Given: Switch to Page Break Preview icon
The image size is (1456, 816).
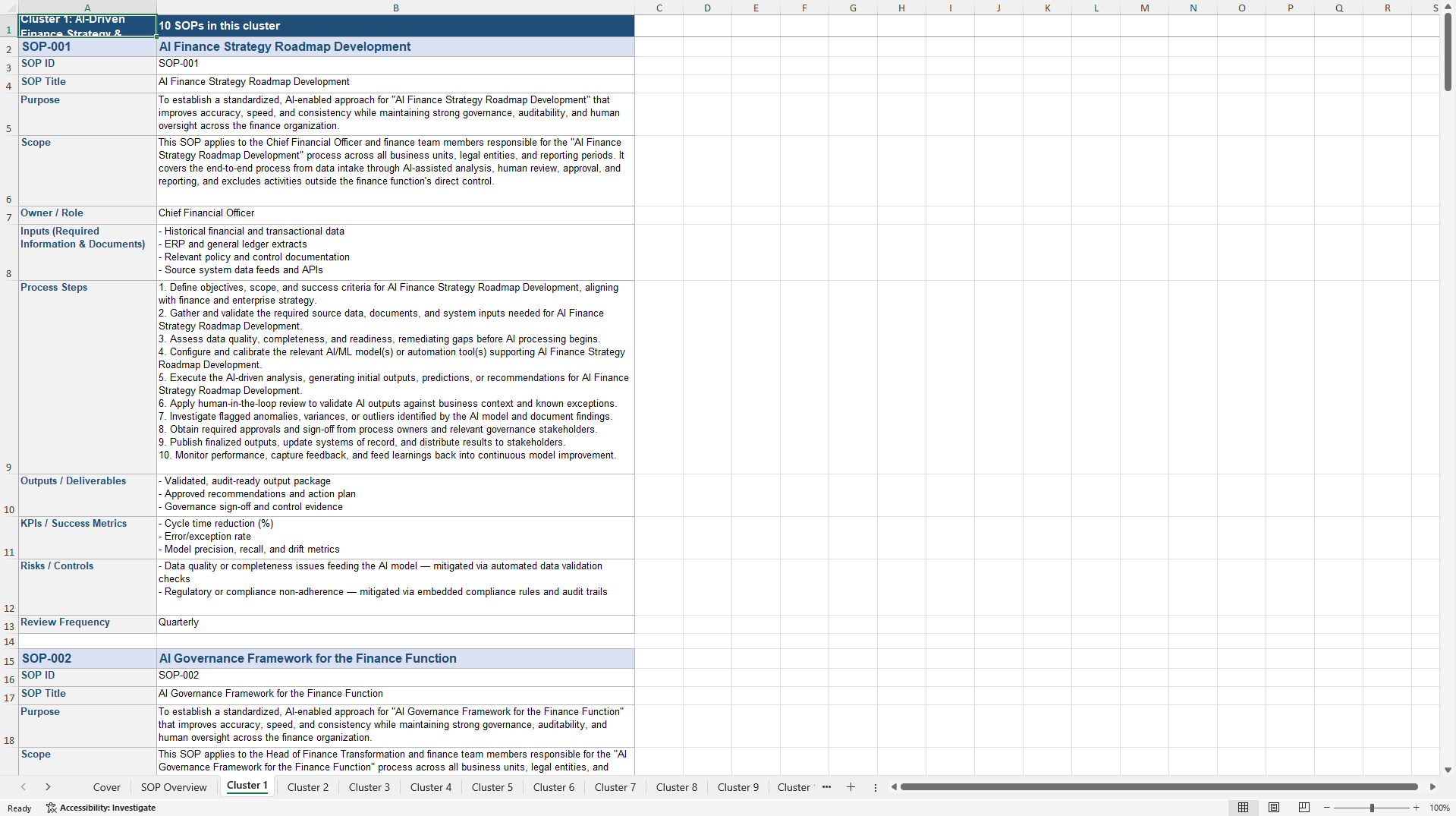Looking at the screenshot, I should [x=1304, y=808].
